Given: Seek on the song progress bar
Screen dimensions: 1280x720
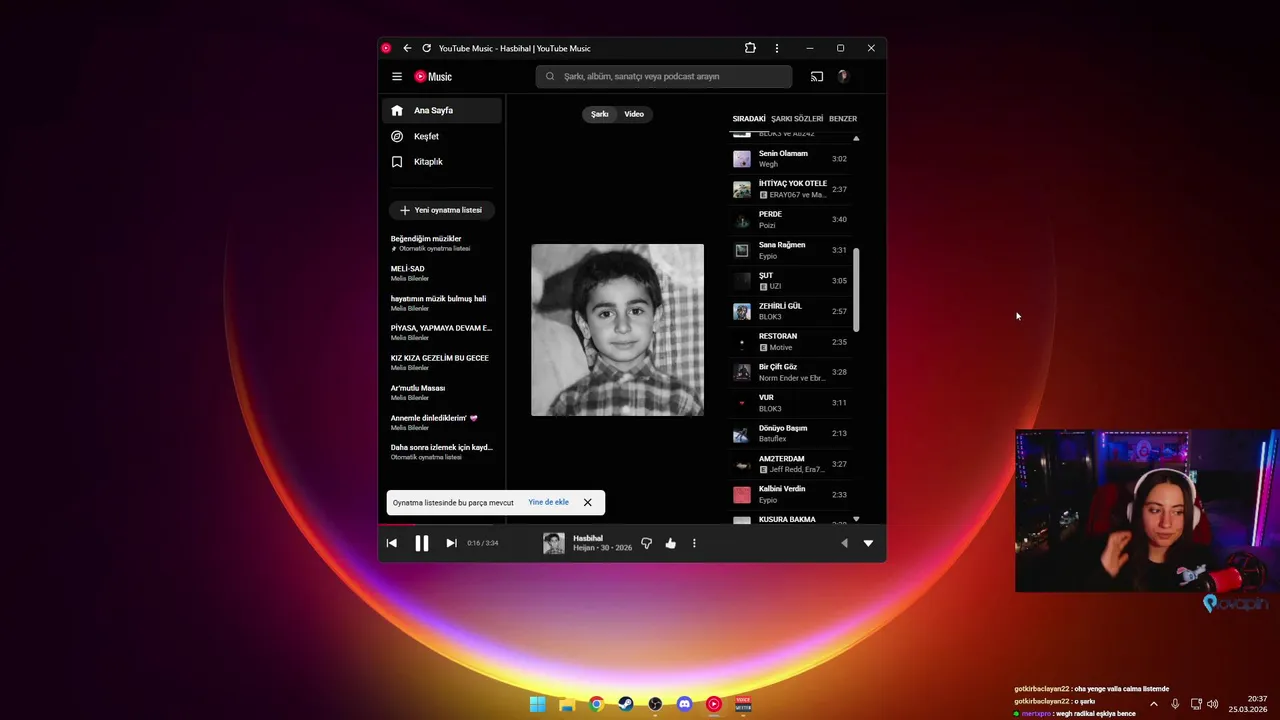Looking at the screenshot, I should click(632, 524).
